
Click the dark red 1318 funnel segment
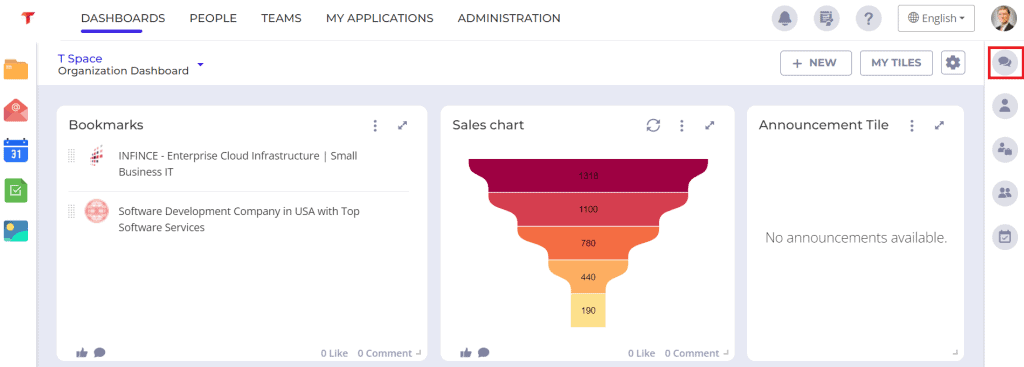click(588, 176)
